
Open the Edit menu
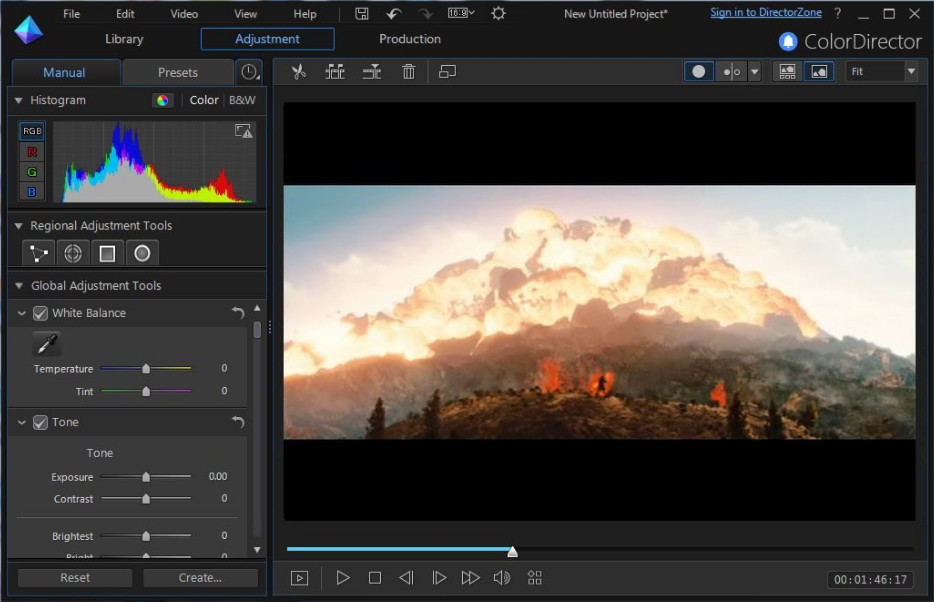click(x=124, y=14)
